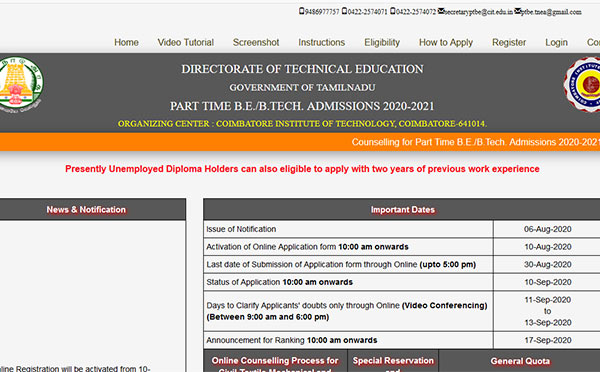This screenshot has height=372, width=600.
Task: Click the Important Dates table header
Action: (403, 210)
